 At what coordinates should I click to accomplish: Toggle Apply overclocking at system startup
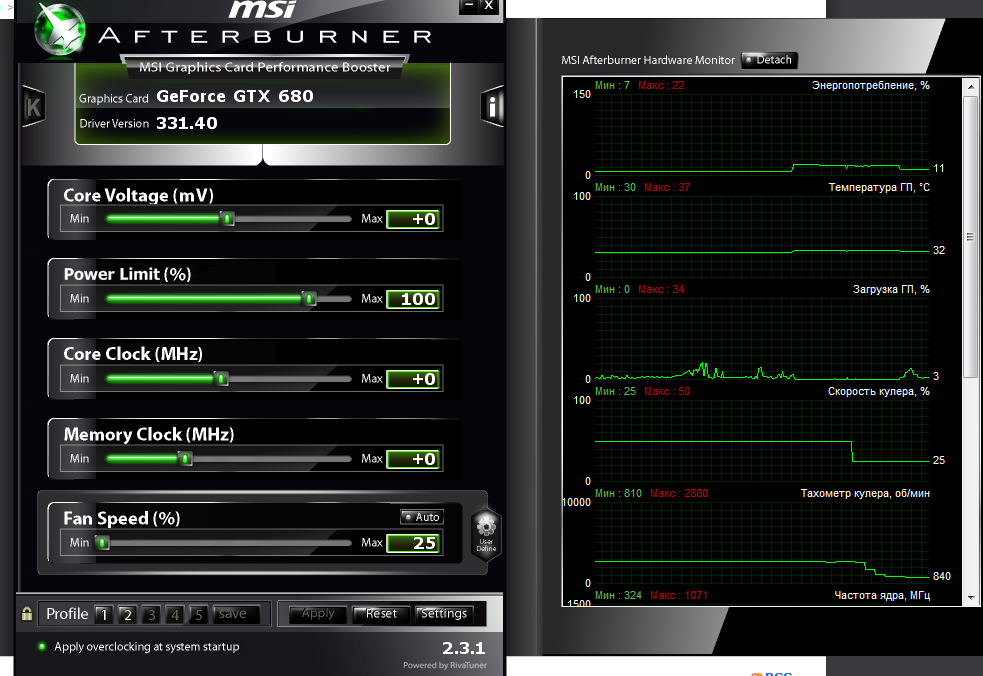(x=42, y=647)
